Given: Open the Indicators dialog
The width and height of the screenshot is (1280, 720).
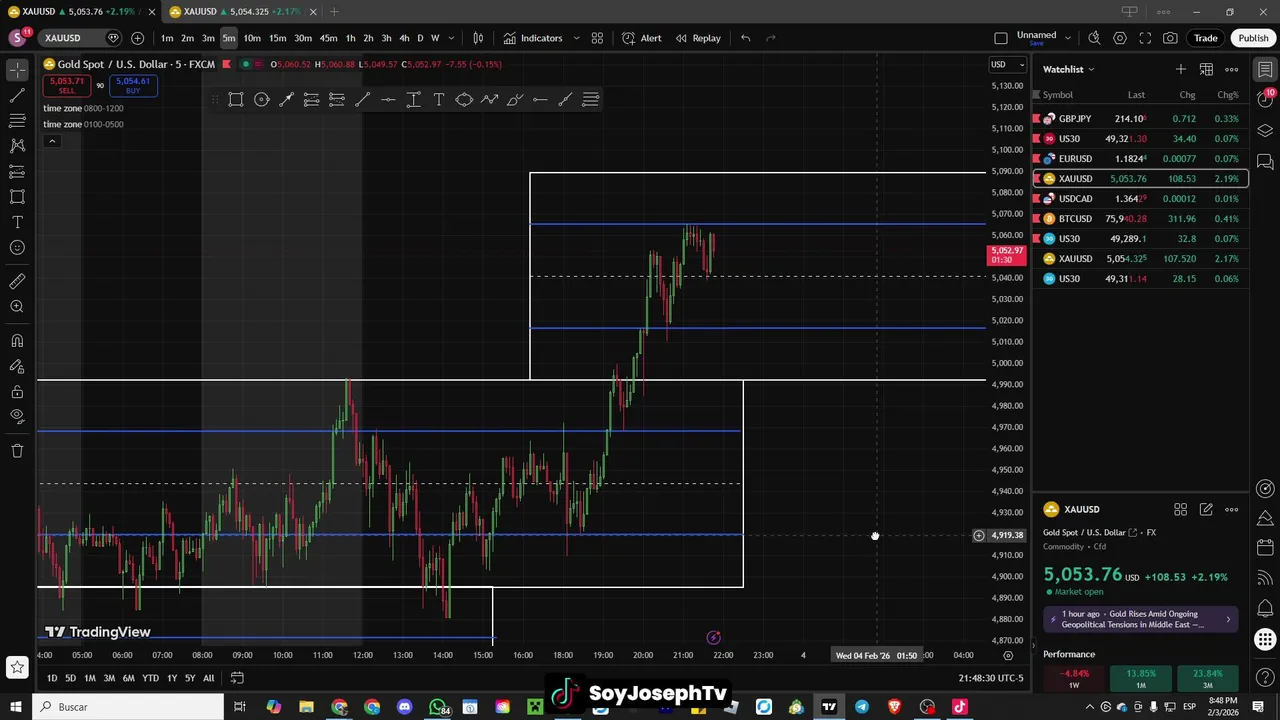Looking at the screenshot, I should coord(533,38).
